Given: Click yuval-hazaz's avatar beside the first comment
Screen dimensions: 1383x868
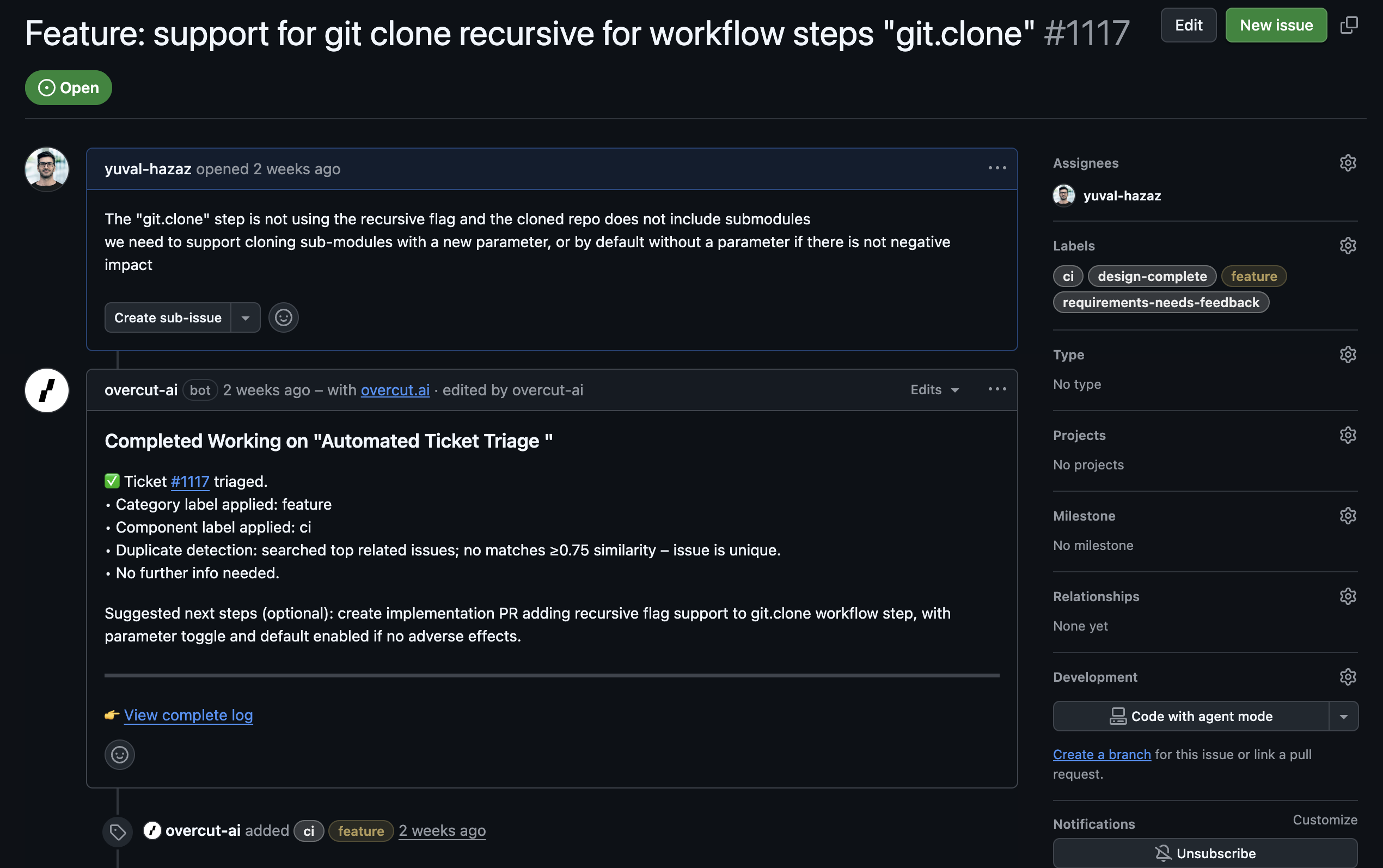Looking at the screenshot, I should coord(46,169).
